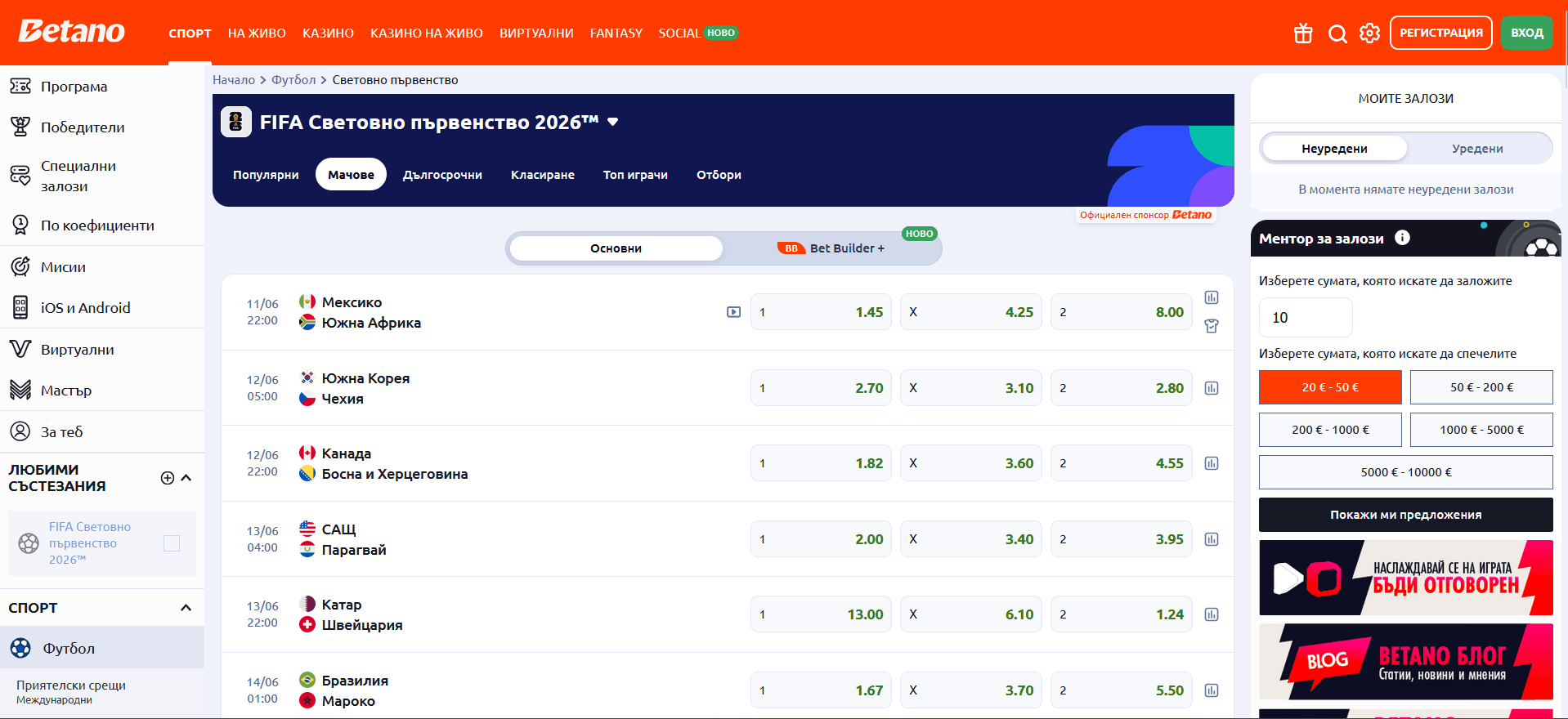Open statistics icon for Катар match
Image resolution: width=1568 pixels, height=719 pixels.
coord(1212,614)
